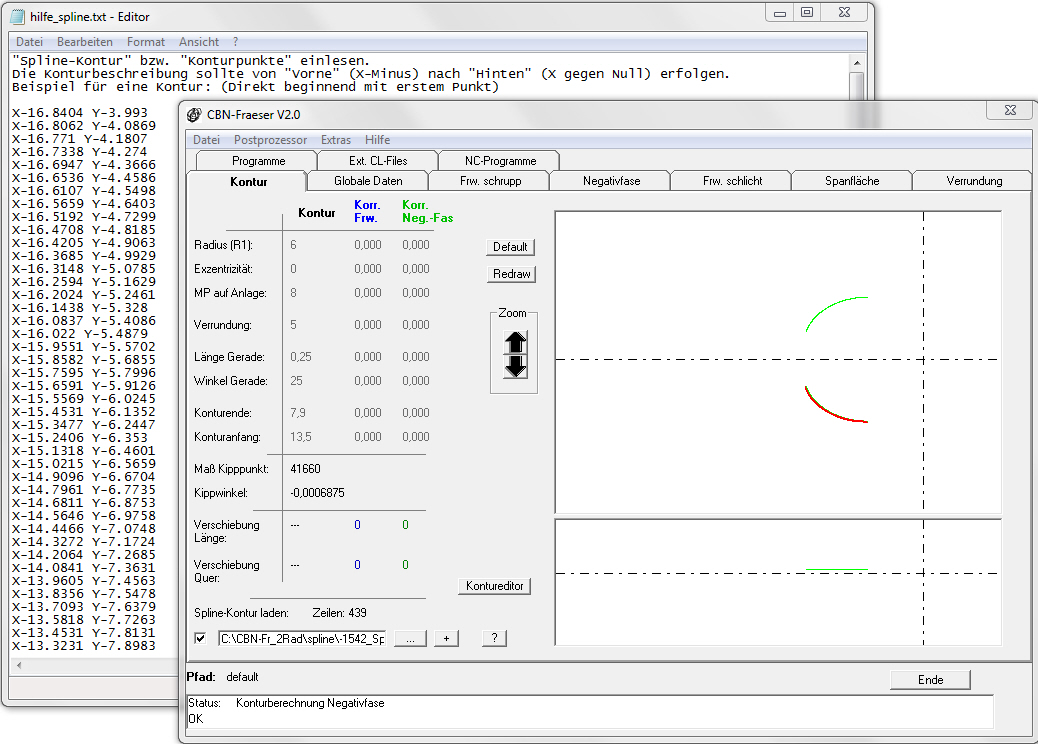Screen dimensions: 1038x744
Task: Switch to the Negativfase tab
Action: coord(611,181)
